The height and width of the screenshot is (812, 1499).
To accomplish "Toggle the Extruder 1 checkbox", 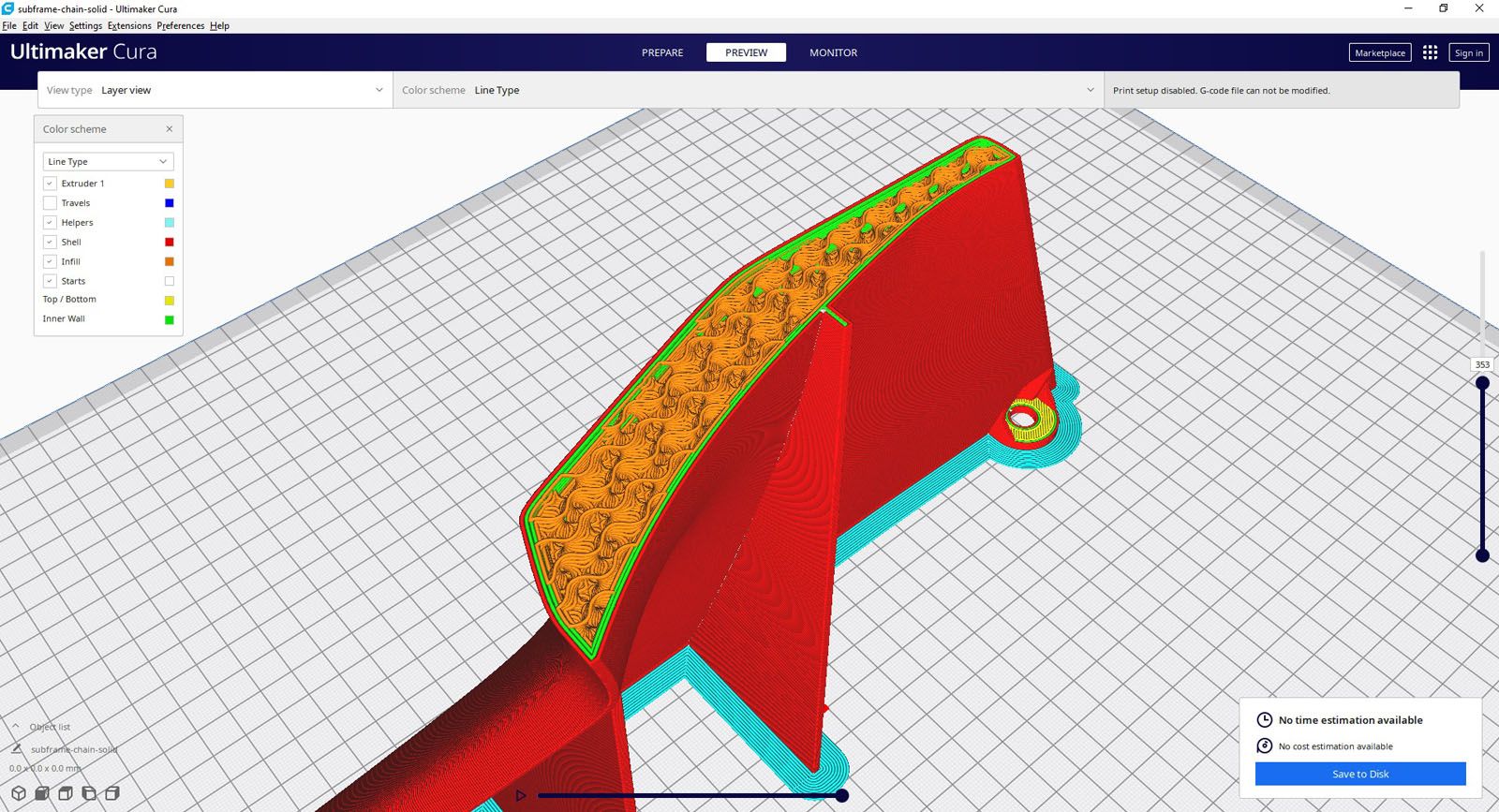I will pos(50,184).
